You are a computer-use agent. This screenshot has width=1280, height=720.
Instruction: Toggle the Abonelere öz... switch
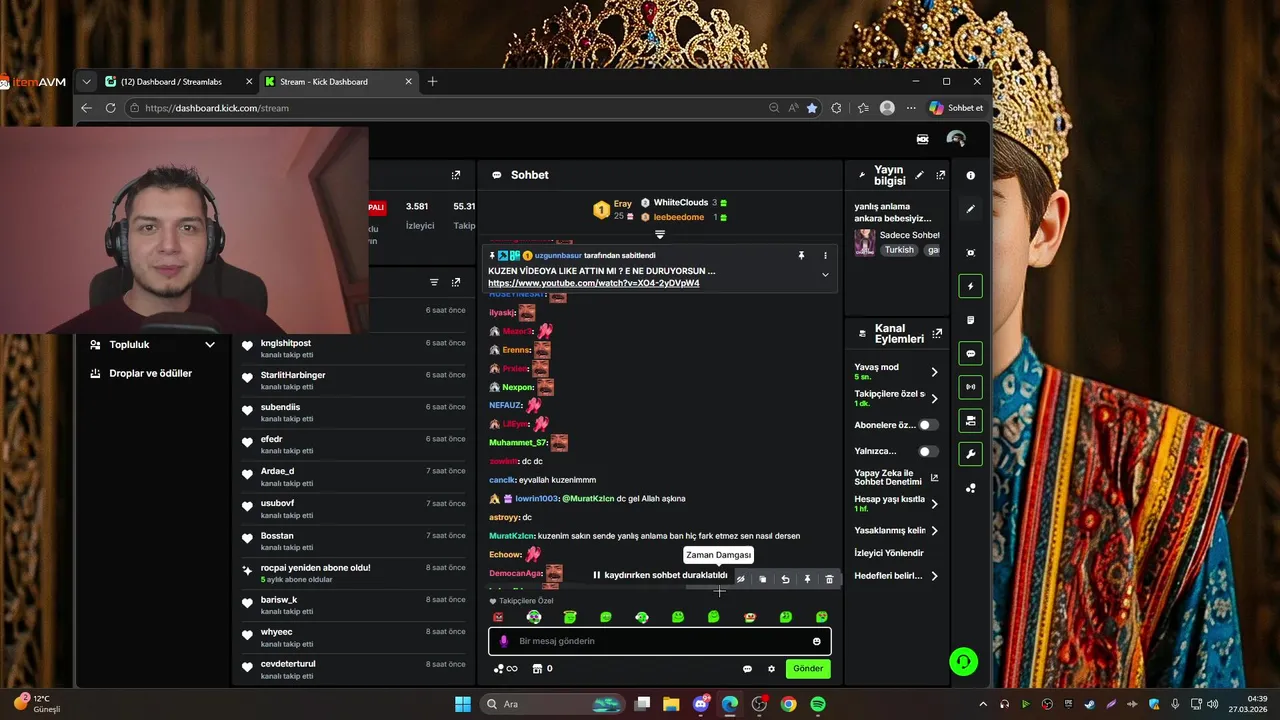click(x=929, y=425)
